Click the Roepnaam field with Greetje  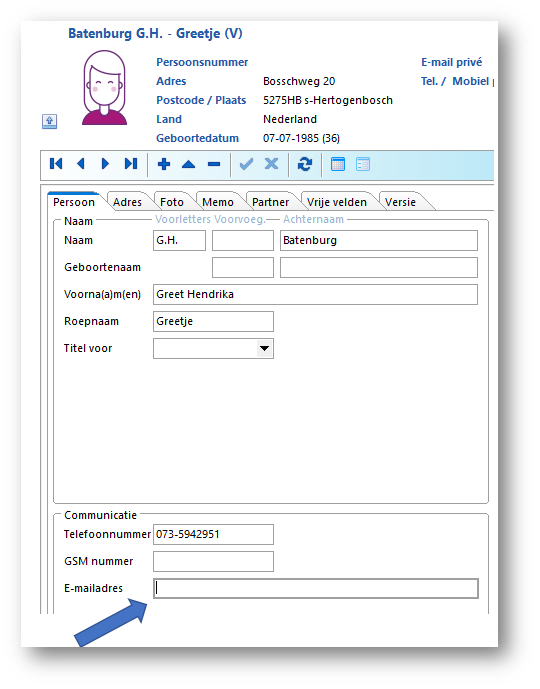tap(214, 322)
